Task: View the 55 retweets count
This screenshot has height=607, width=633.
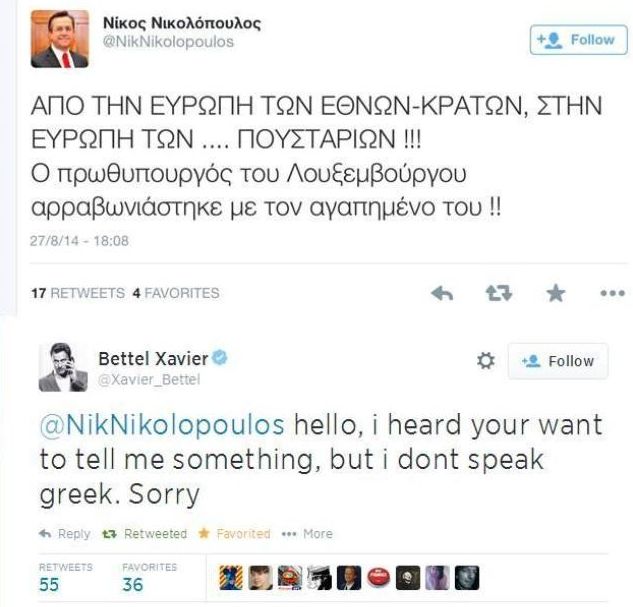Action: 49,585
